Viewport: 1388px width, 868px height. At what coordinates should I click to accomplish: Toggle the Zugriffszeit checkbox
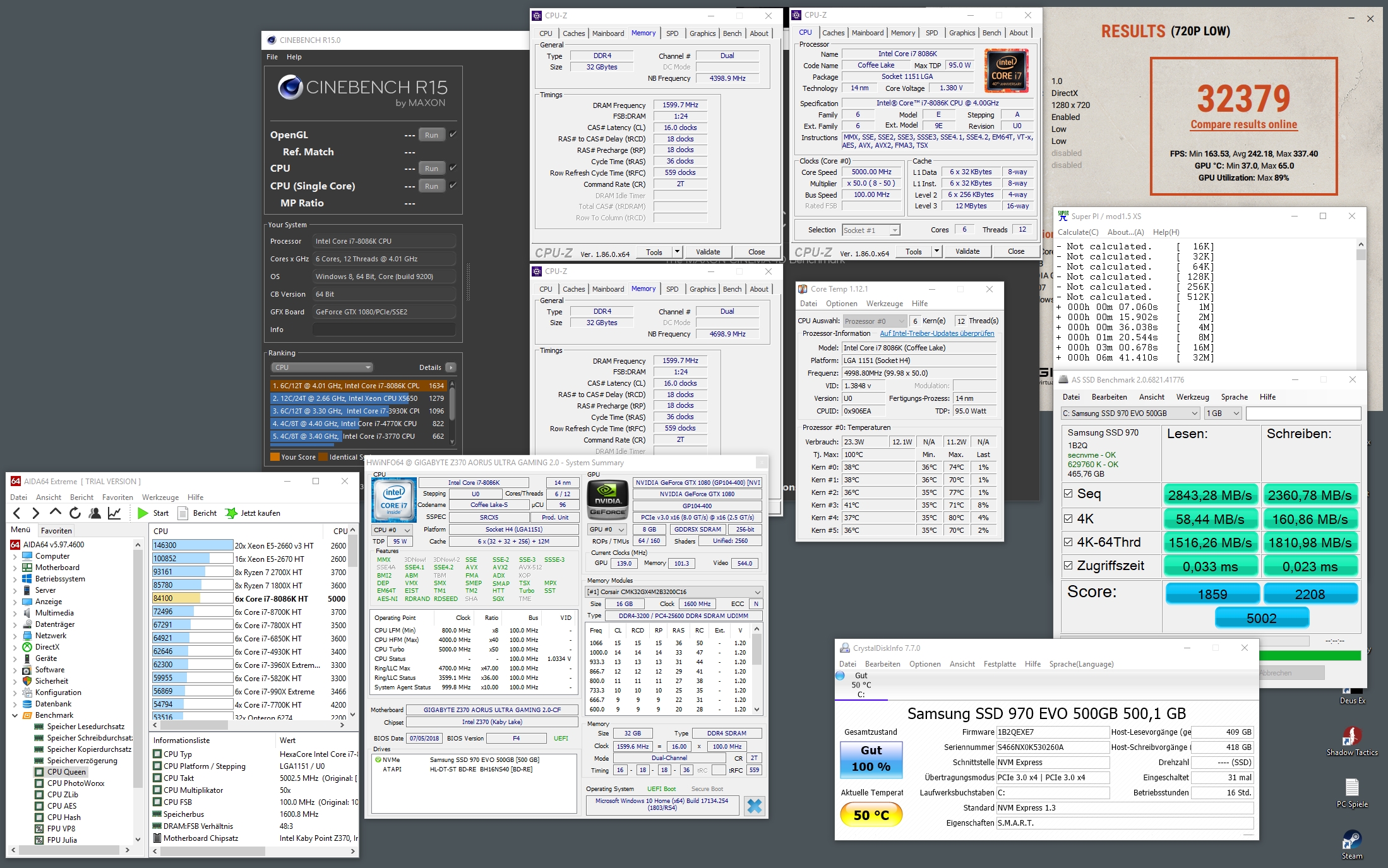point(1068,566)
